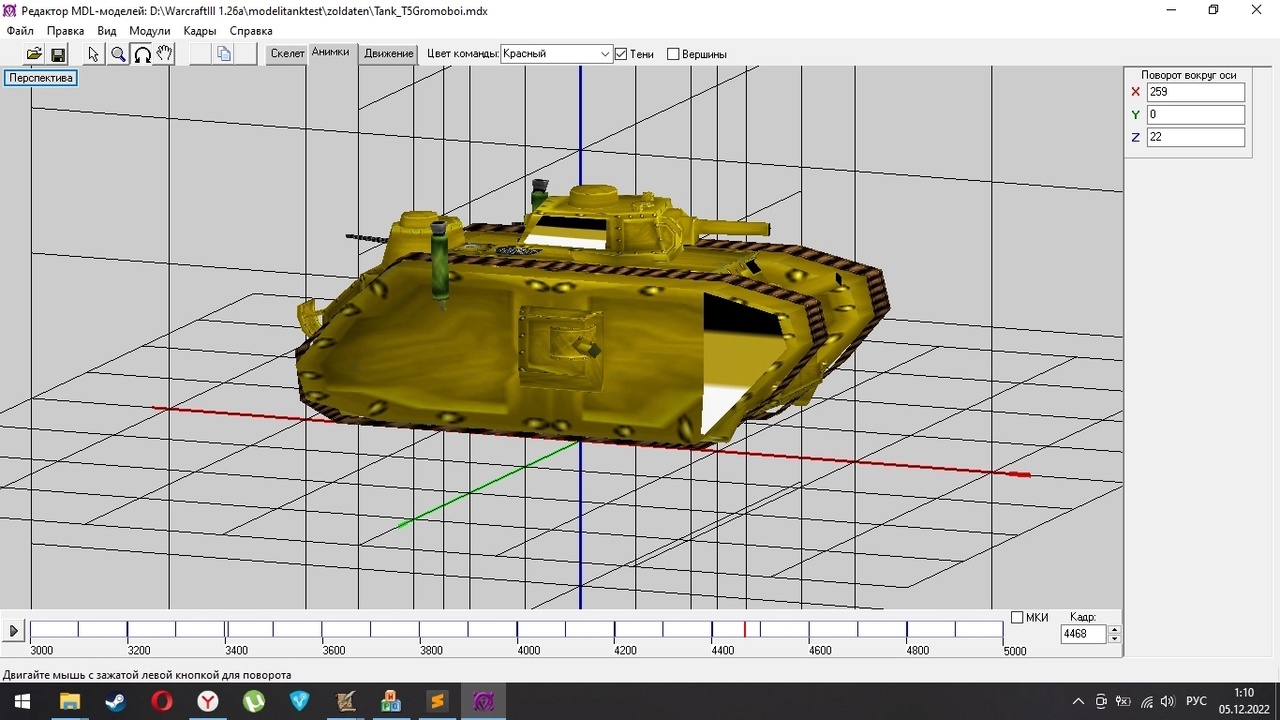The width and height of the screenshot is (1280, 720).
Task: Open uTorrent from the taskbar
Action: (x=254, y=702)
